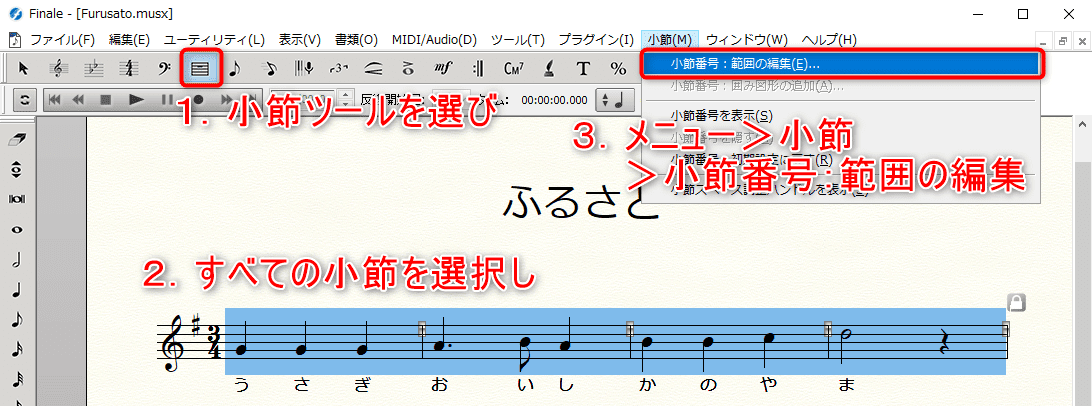
Task: Select the sixteenth note duration
Action: (16, 350)
